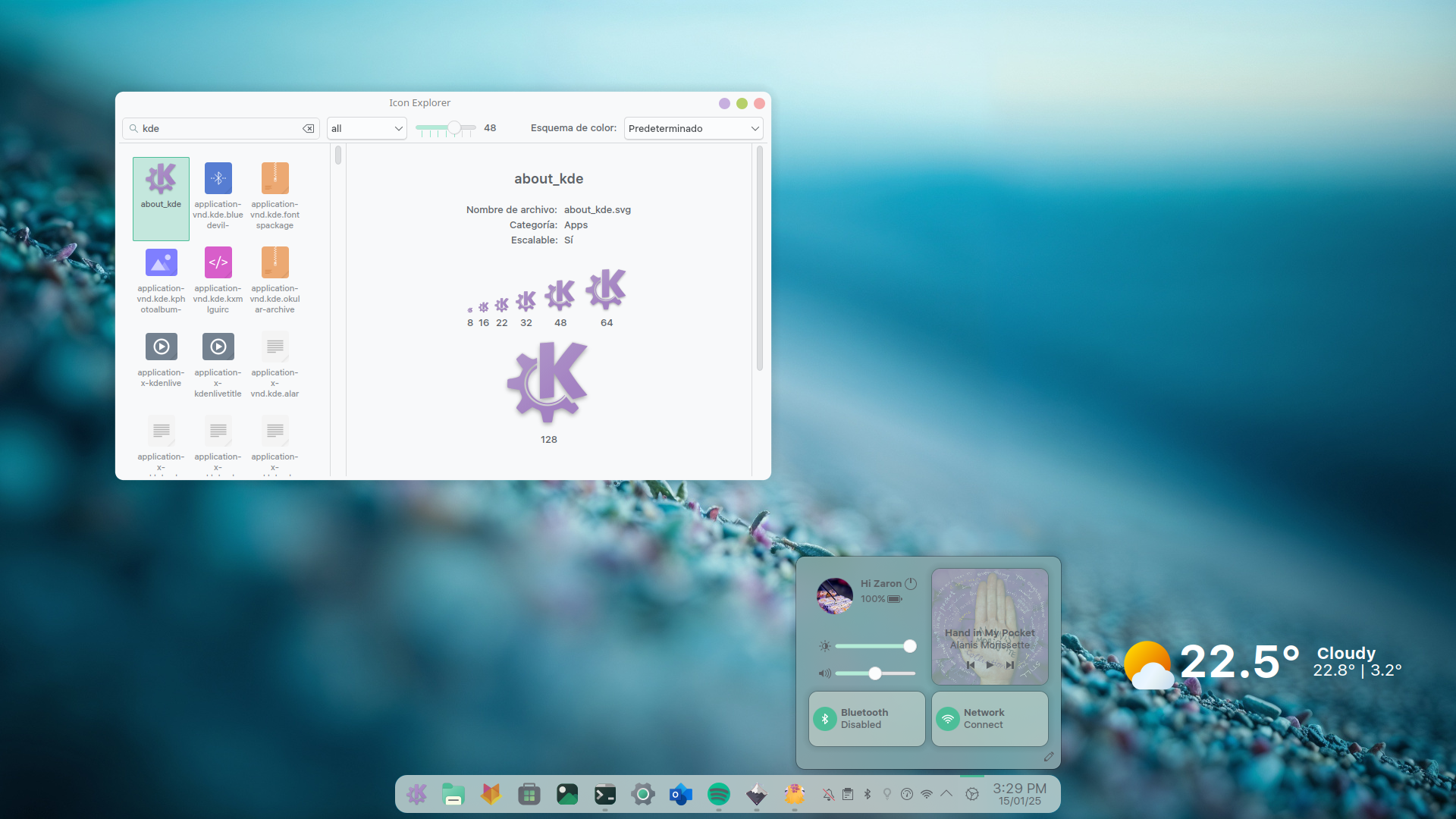This screenshot has height=819, width=1456.
Task: Open the clipboard tray icon
Action: click(848, 794)
